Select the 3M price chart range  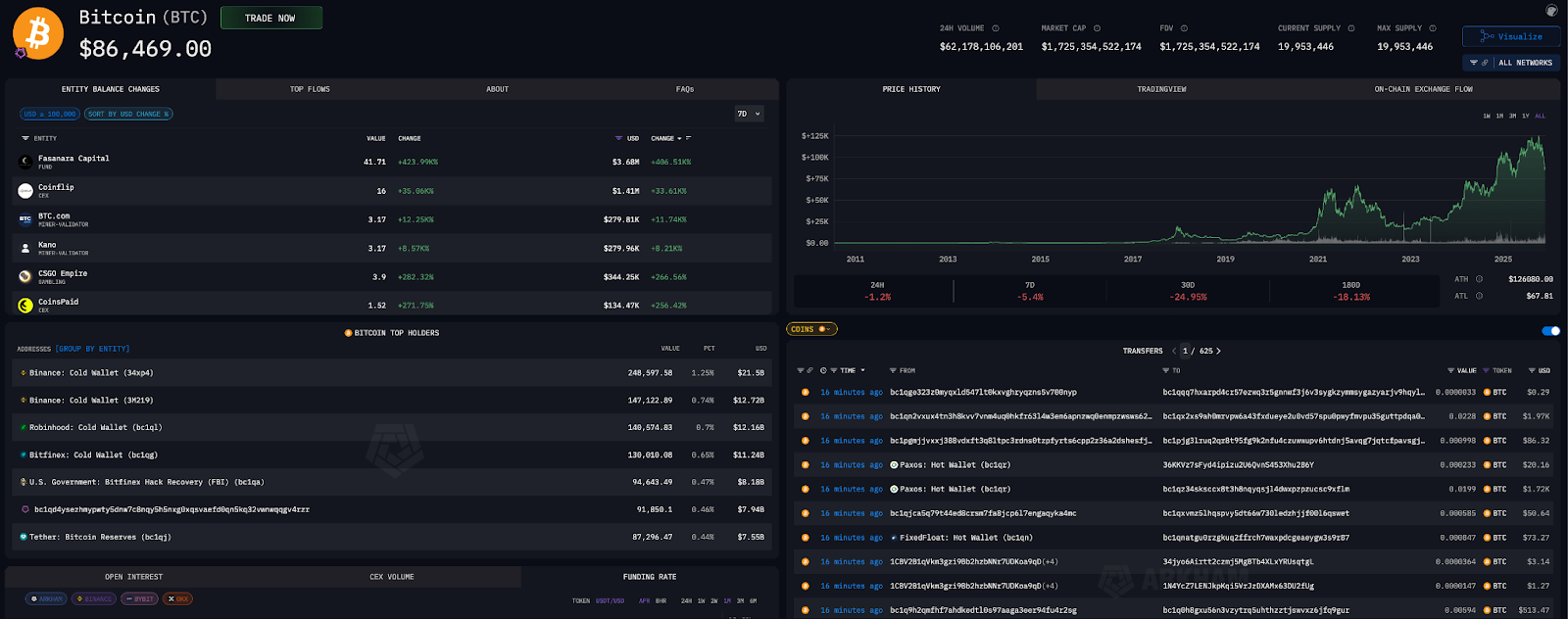click(x=1512, y=116)
